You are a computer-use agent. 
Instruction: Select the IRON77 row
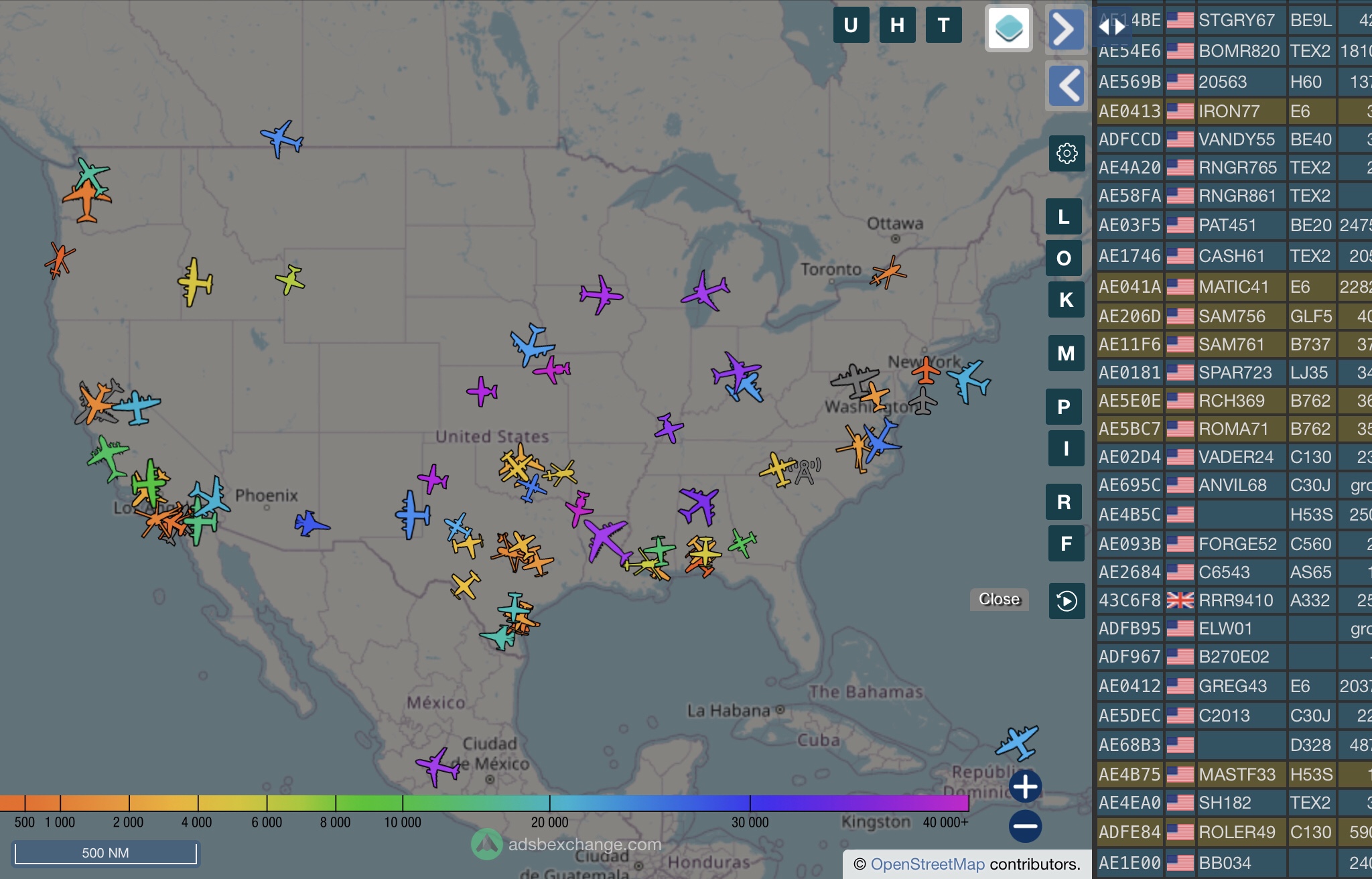[1234, 111]
